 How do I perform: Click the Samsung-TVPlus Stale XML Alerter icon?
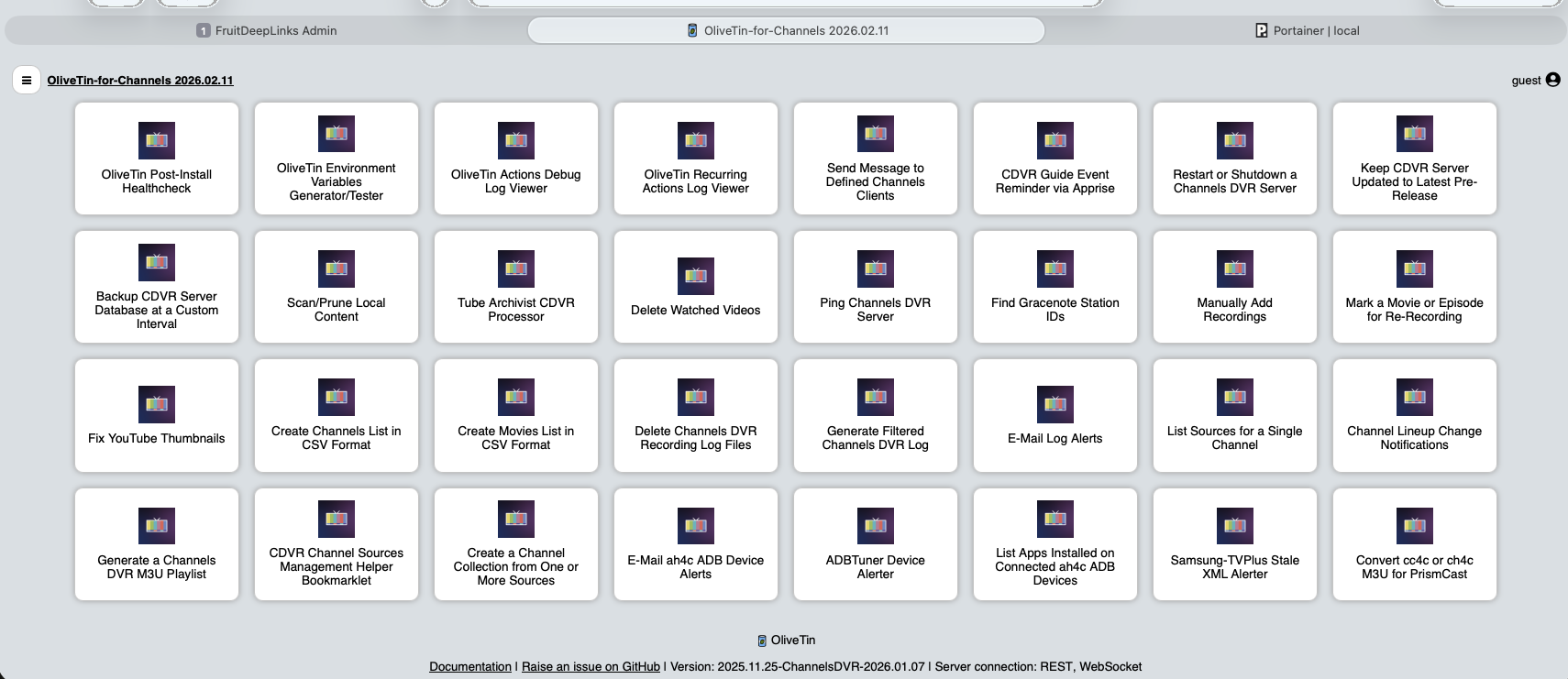1234,526
